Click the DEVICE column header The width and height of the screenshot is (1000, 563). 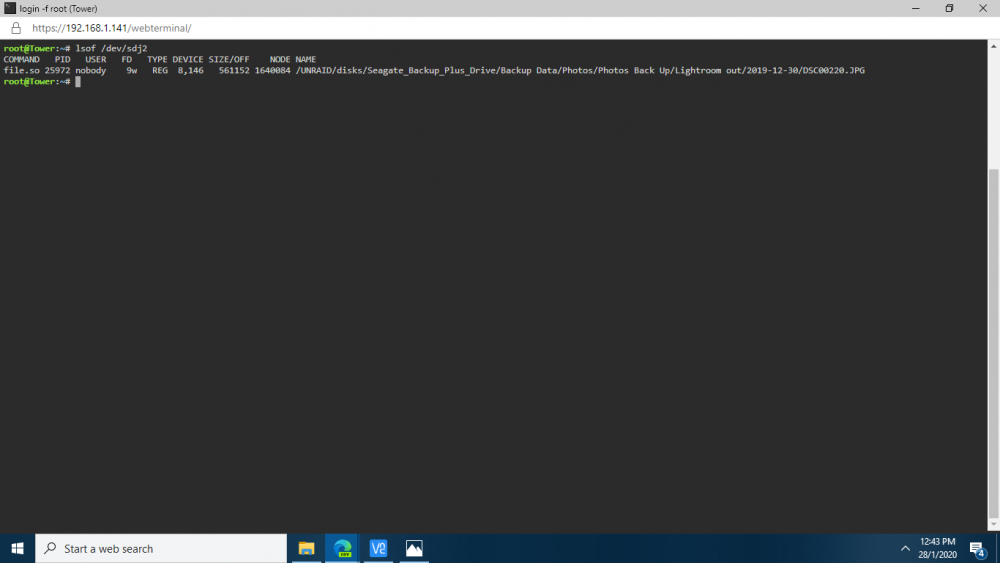pyautogui.click(x=188, y=59)
